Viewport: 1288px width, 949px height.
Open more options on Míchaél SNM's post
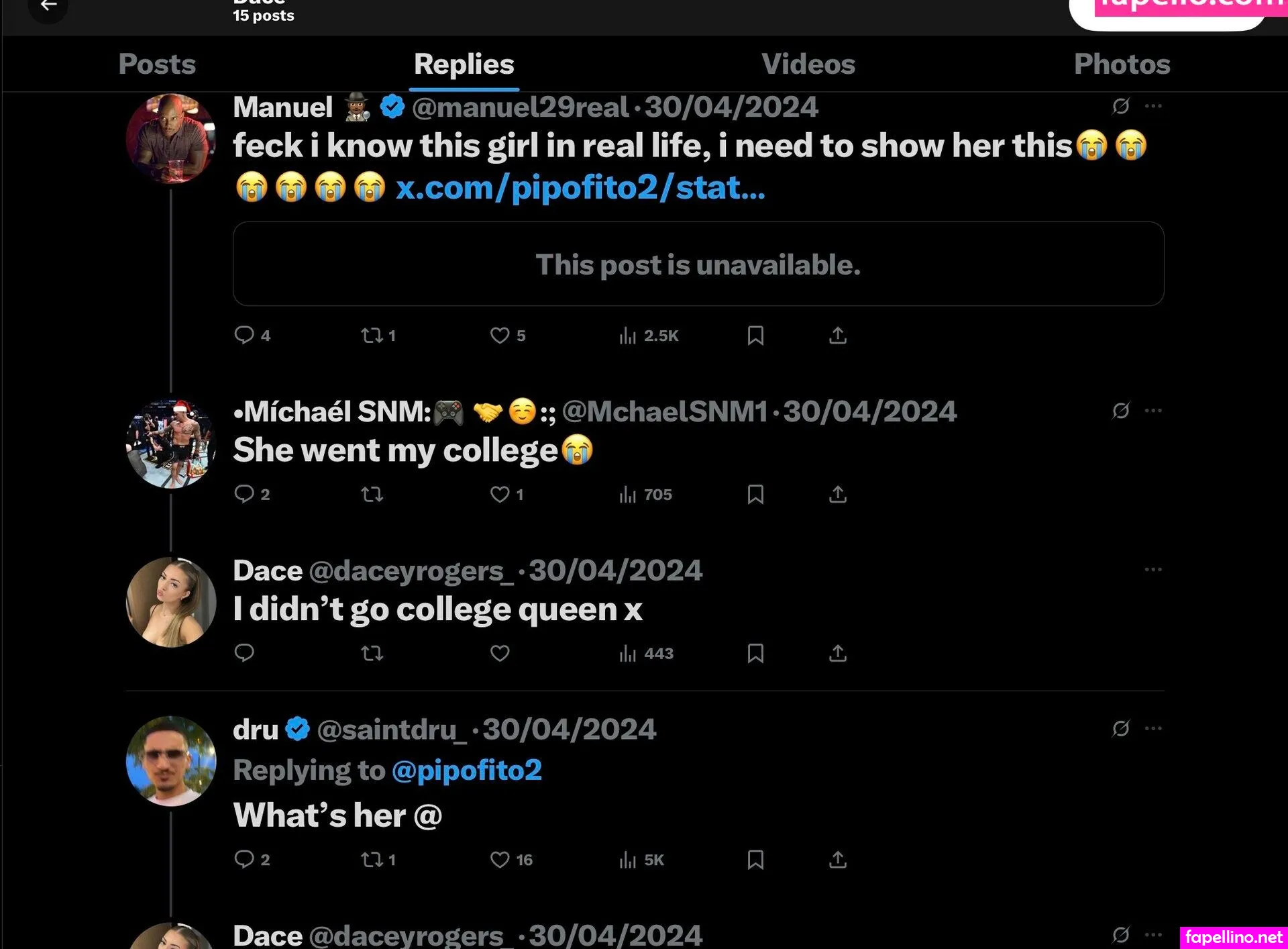pyautogui.click(x=1153, y=410)
